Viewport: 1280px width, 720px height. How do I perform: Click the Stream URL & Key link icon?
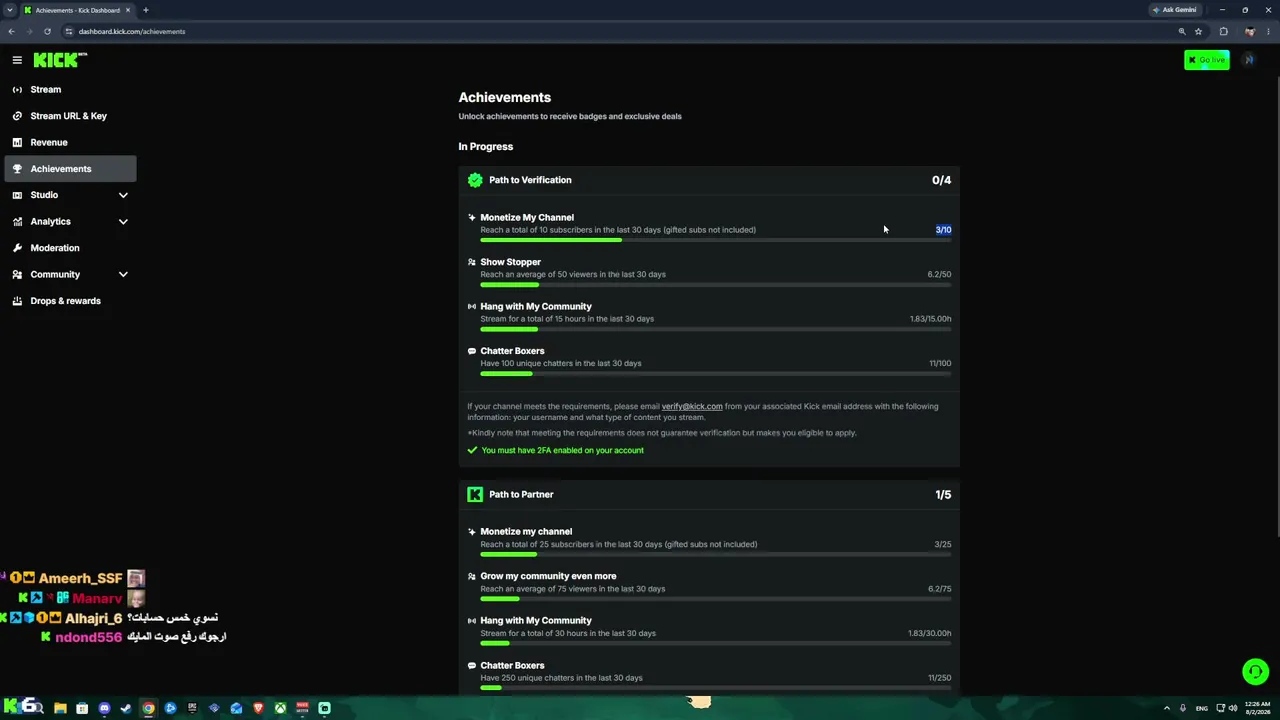[x=17, y=116]
